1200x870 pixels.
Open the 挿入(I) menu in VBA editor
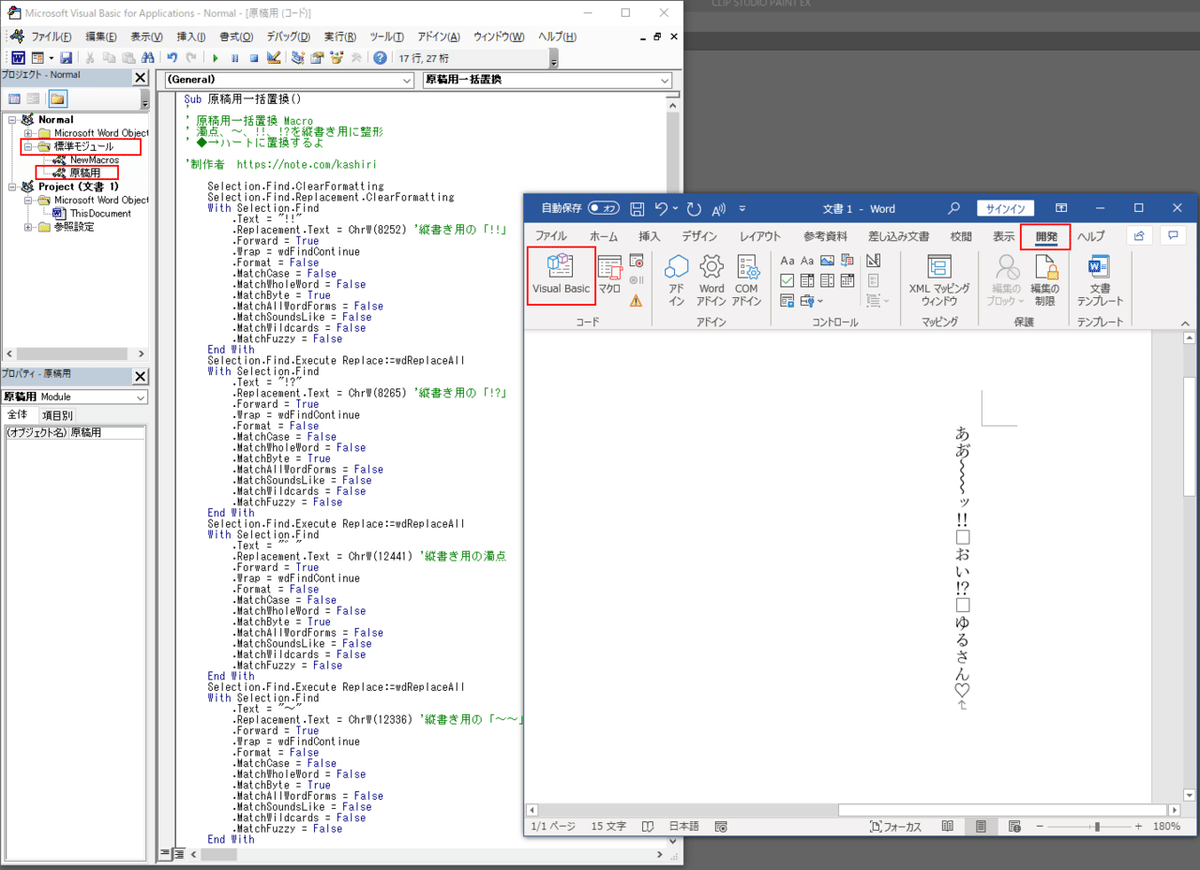click(x=191, y=37)
